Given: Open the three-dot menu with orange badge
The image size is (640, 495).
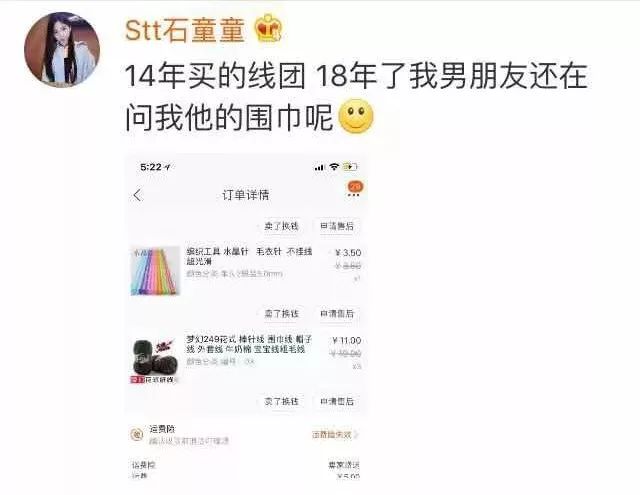Looking at the screenshot, I should [x=354, y=190].
